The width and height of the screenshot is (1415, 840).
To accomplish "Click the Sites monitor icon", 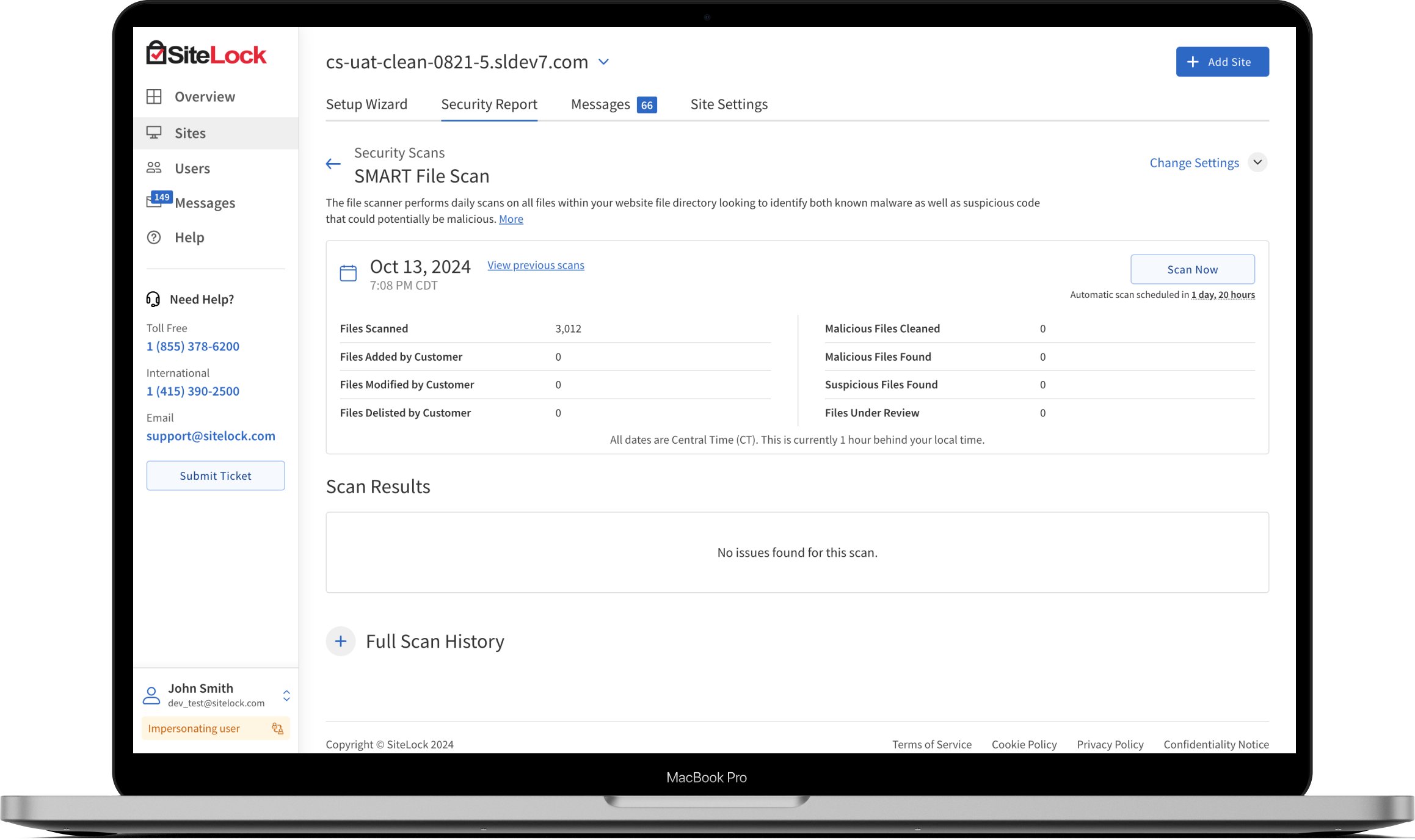I will [154, 132].
